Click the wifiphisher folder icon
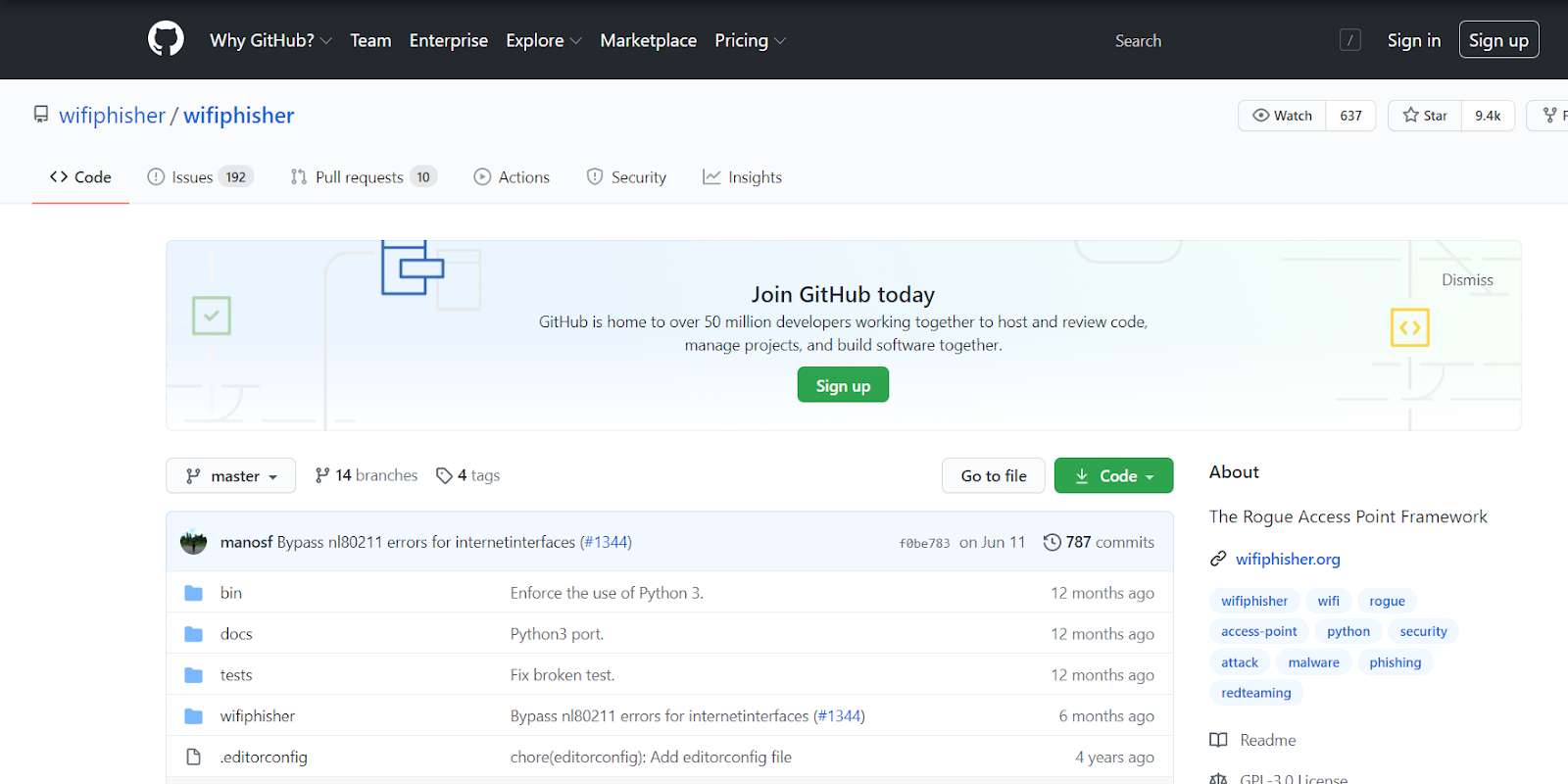This screenshot has height=784, width=1568. (x=194, y=716)
